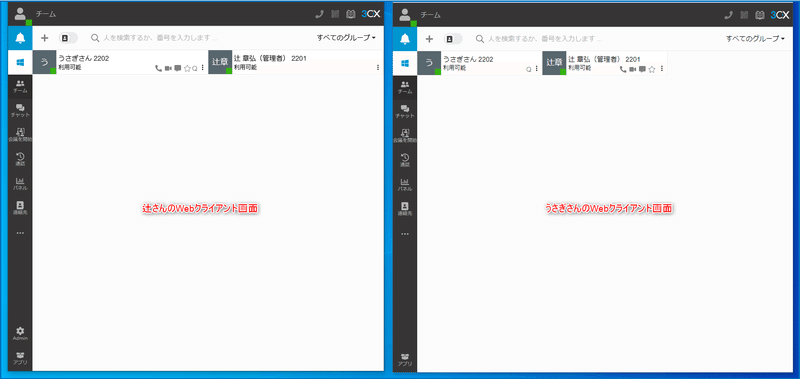Open more options for うさぎさん in left window

(x=203, y=68)
